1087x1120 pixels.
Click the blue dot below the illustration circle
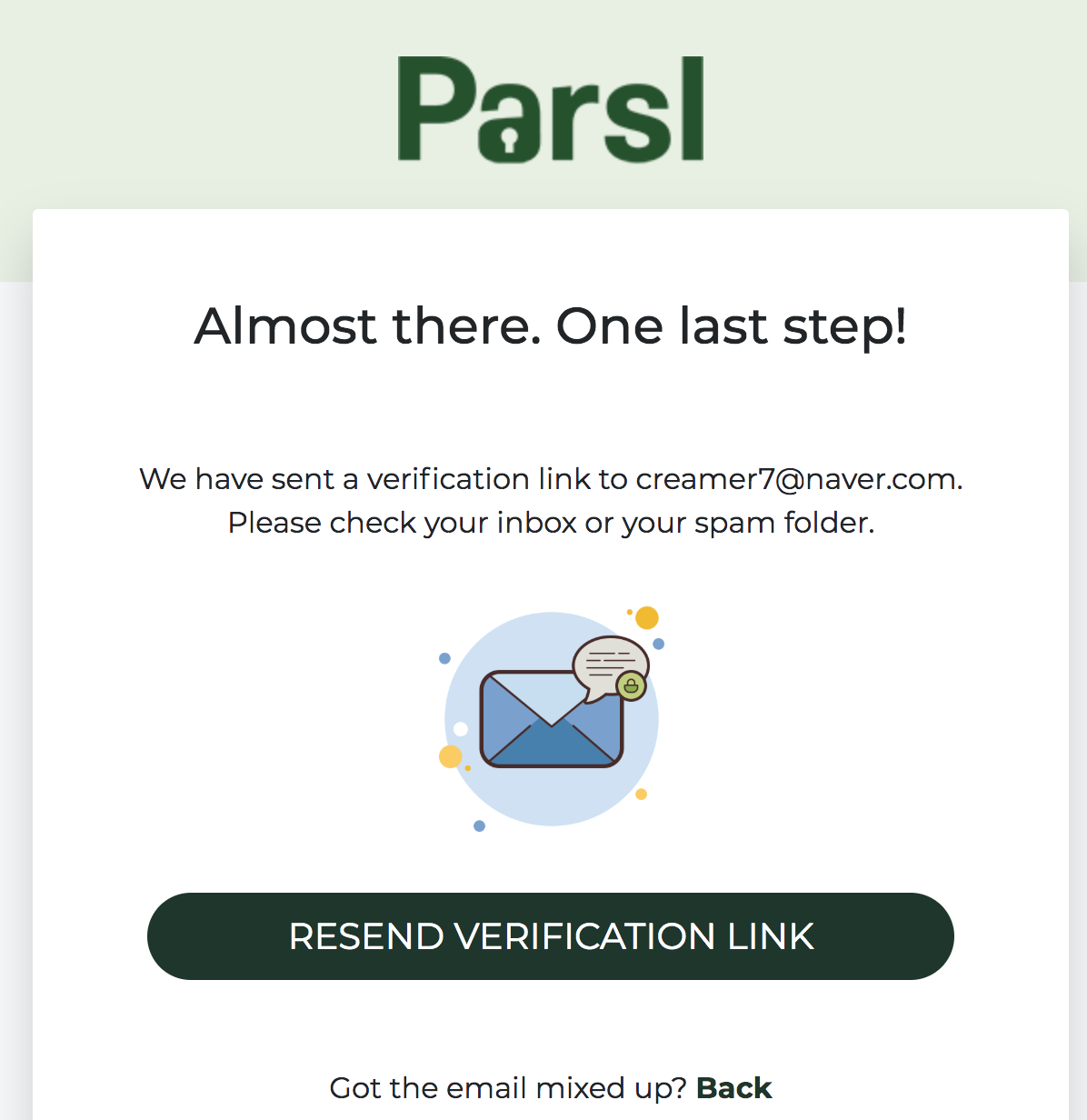click(480, 826)
